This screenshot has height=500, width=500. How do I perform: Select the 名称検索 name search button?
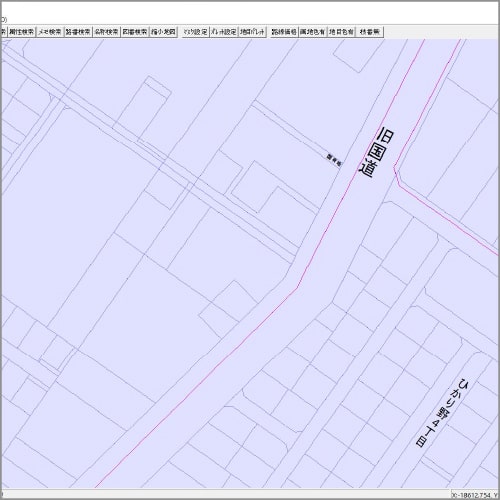point(106,32)
